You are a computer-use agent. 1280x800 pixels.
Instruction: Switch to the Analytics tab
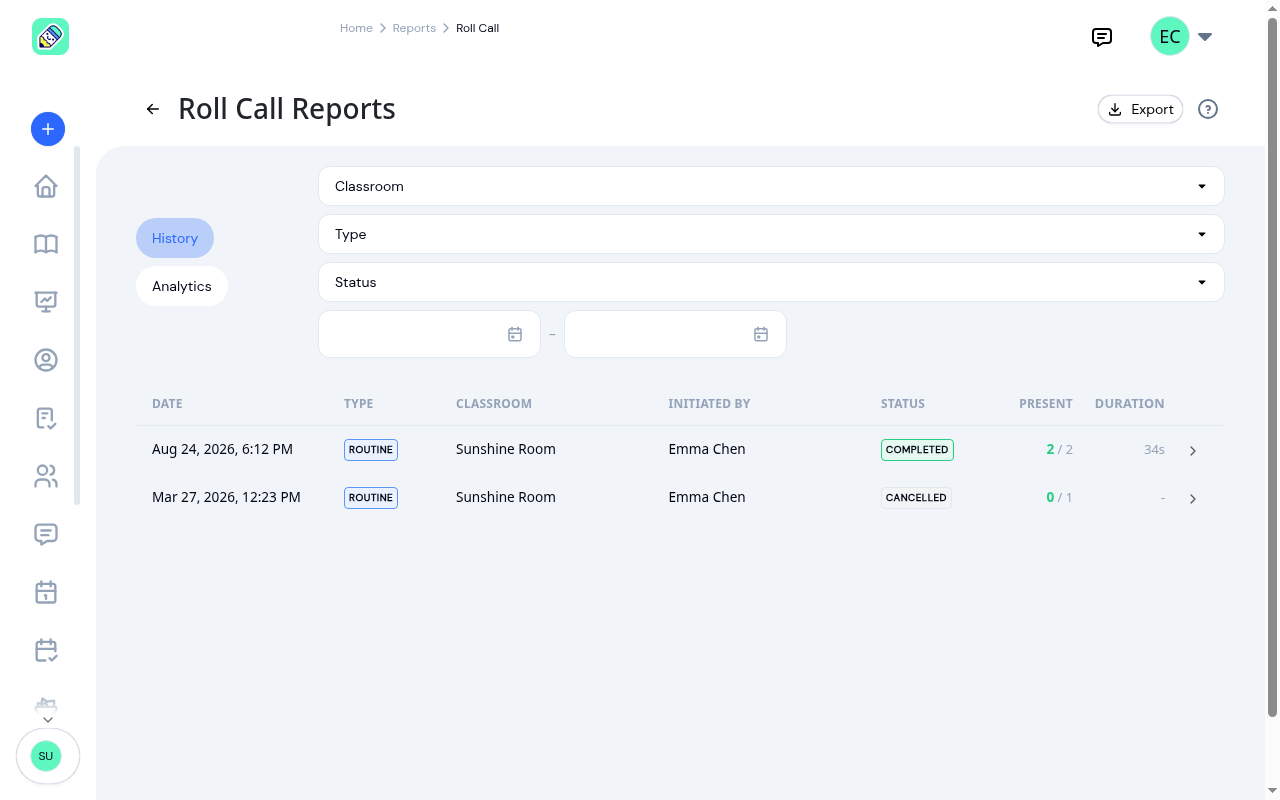click(x=182, y=286)
